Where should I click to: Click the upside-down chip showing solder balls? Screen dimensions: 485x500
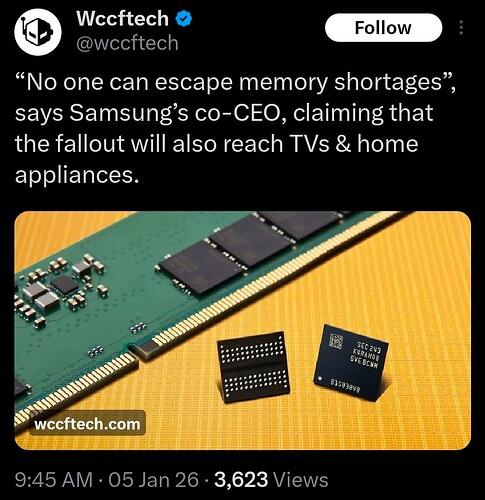[x=253, y=366]
